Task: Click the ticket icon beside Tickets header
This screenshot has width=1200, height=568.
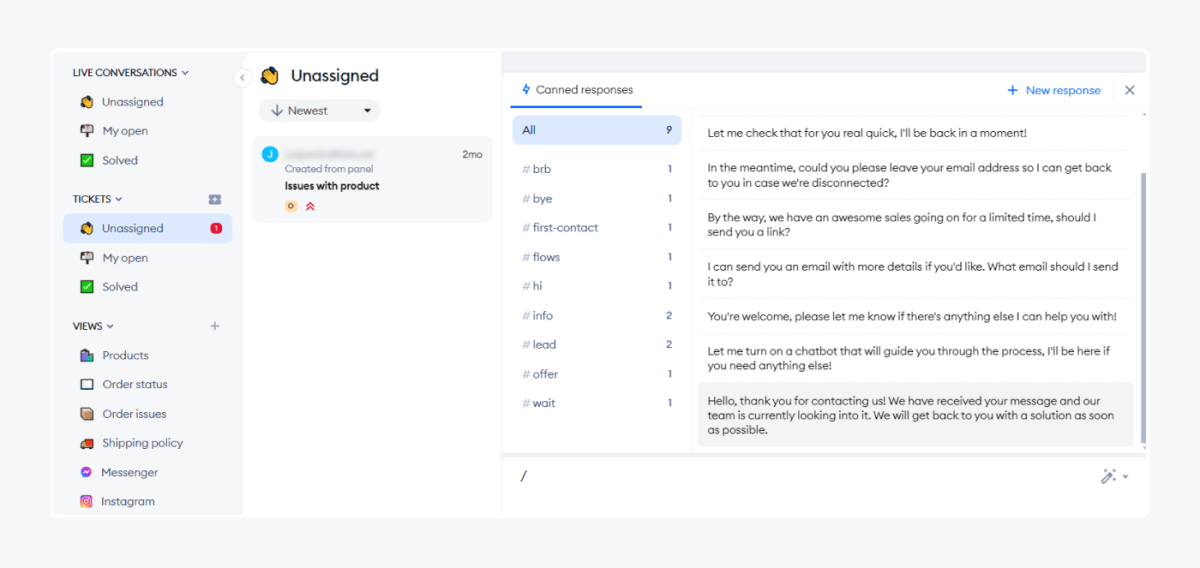Action: pos(214,199)
